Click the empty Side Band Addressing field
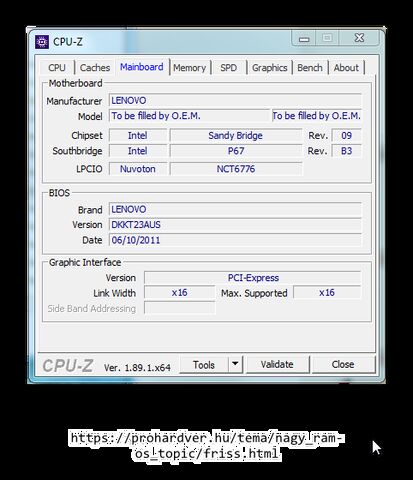413x480 pixels. tap(180, 308)
